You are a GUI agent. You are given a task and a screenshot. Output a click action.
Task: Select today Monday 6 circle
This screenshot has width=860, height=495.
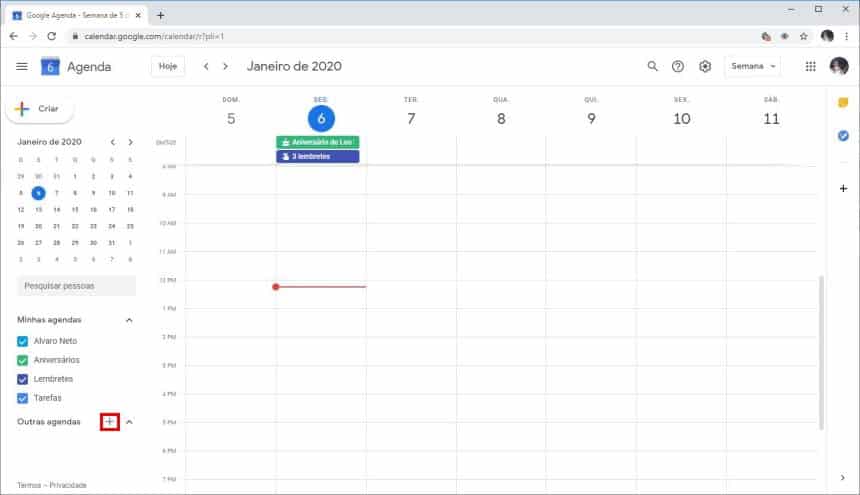tap(321, 118)
